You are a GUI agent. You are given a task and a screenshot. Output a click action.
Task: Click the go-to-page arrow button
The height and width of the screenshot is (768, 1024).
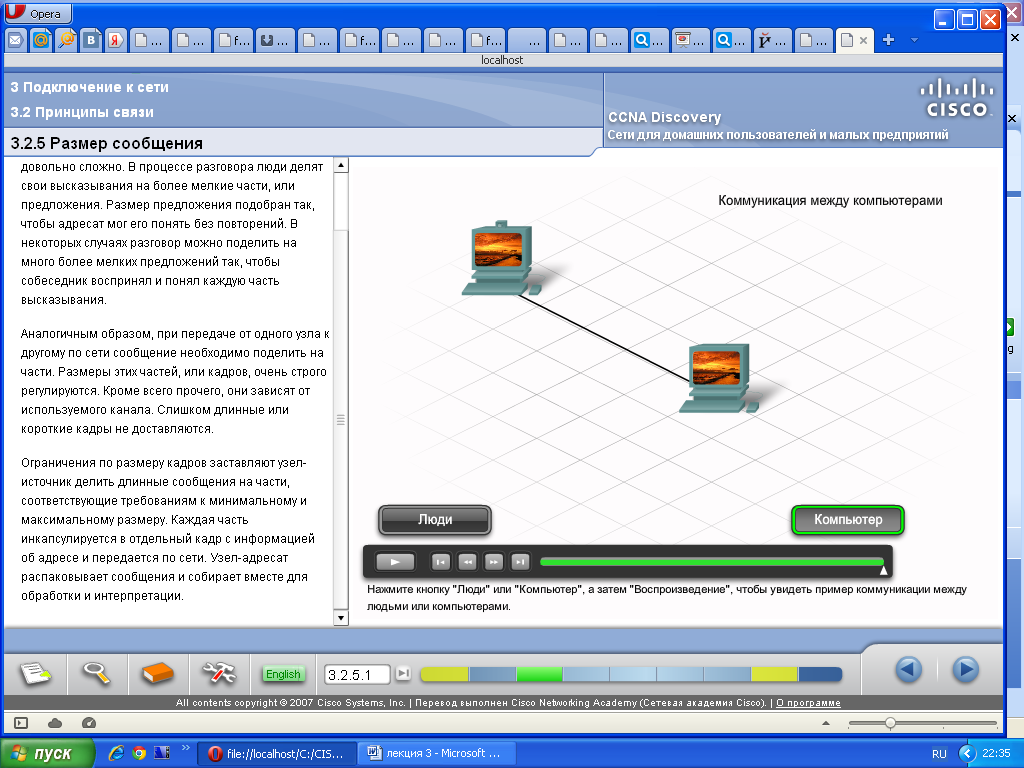click(403, 673)
